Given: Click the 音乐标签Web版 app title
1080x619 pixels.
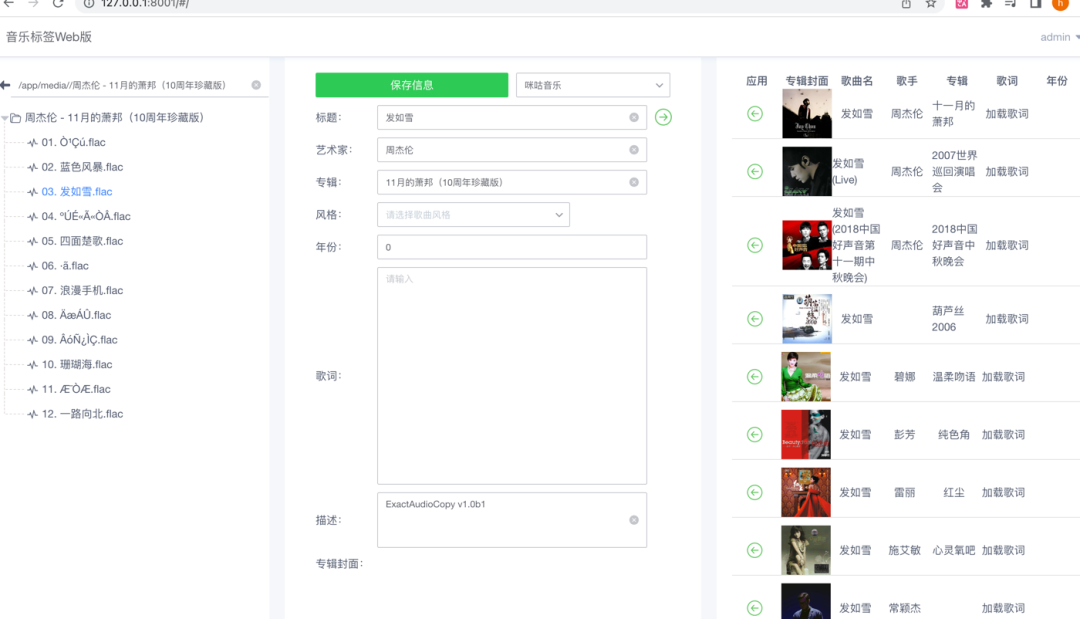Looking at the screenshot, I should click(x=49, y=37).
